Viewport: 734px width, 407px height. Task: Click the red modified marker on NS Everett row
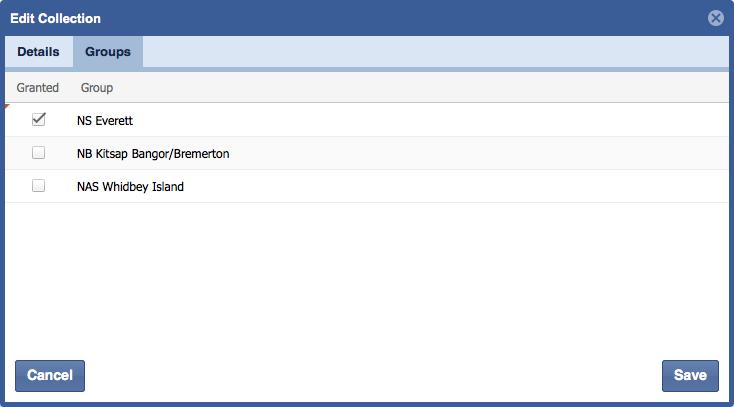coord(7,106)
